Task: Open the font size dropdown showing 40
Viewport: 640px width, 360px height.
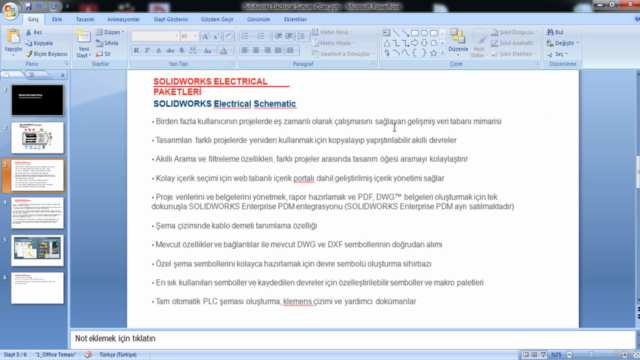Action: (189, 36)
